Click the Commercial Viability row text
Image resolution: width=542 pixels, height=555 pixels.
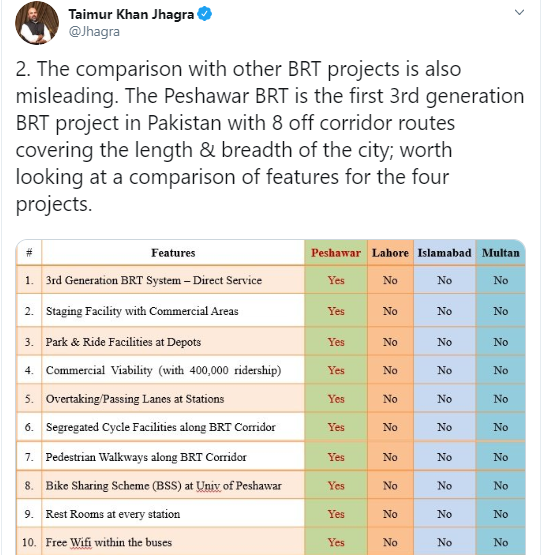point(163,370)
